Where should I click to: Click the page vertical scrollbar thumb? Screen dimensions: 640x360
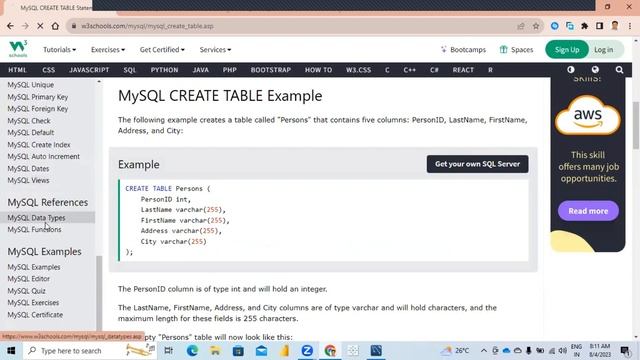(636, 125)
